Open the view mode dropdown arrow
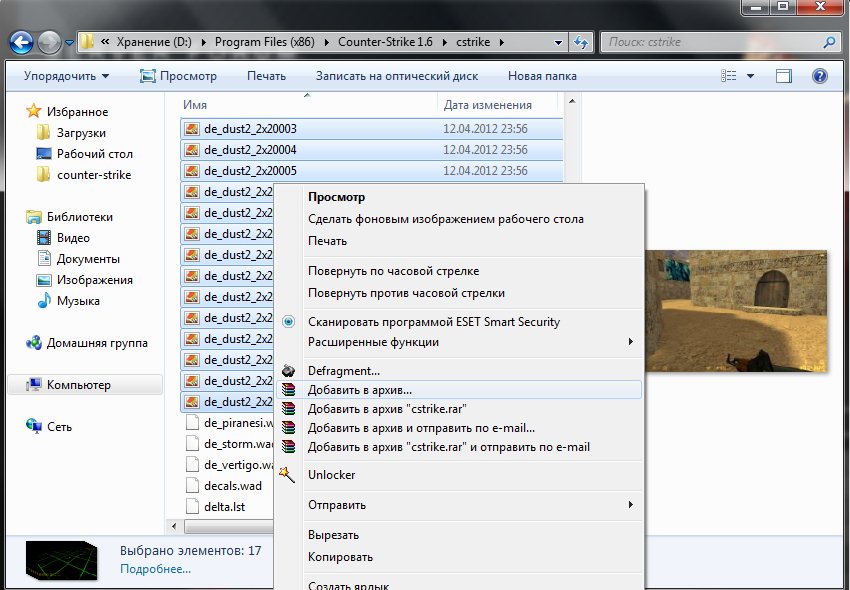This screenshot has height=590, width=850. click(751, 76)
